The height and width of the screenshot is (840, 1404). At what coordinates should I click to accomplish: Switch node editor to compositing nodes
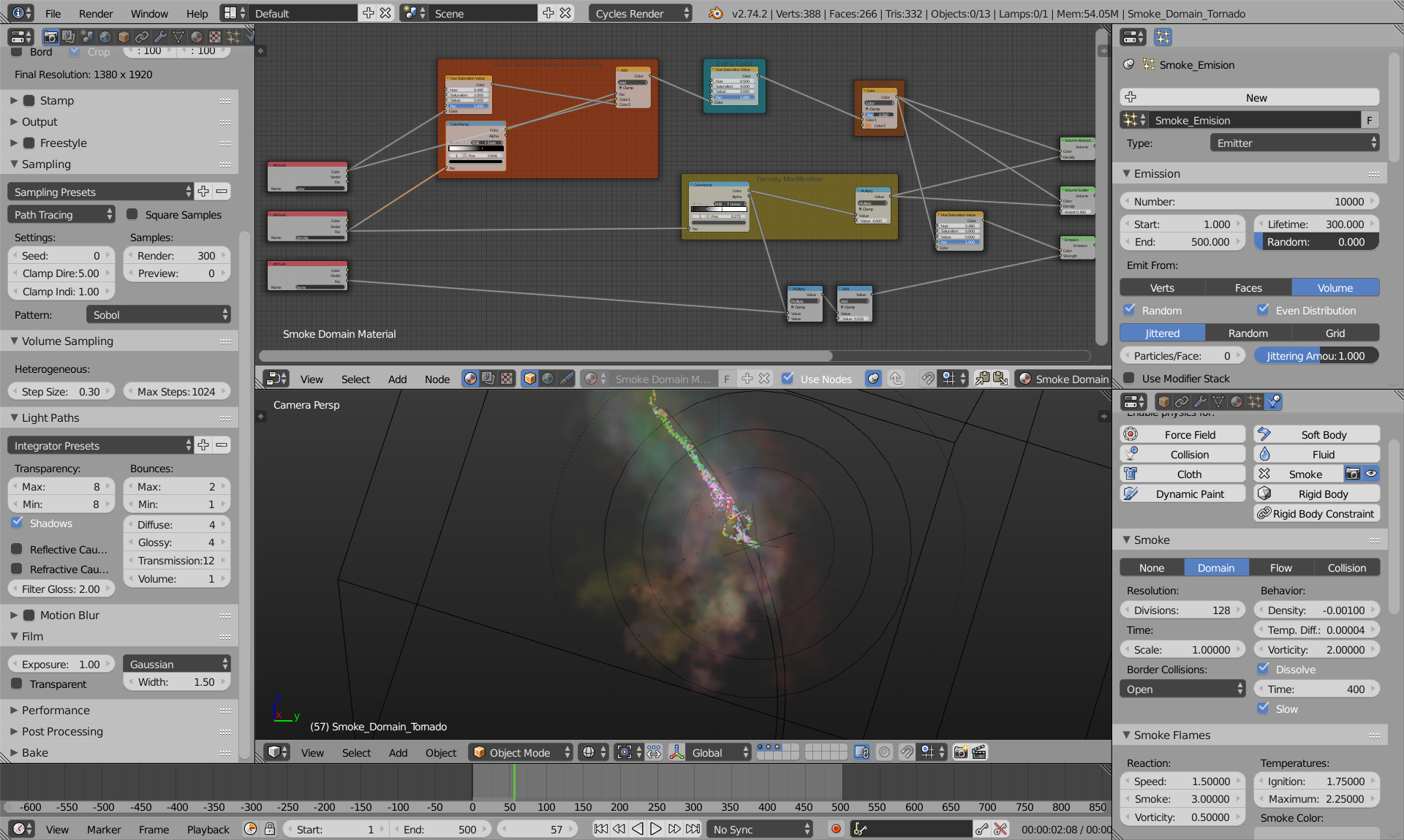[488, 379]
